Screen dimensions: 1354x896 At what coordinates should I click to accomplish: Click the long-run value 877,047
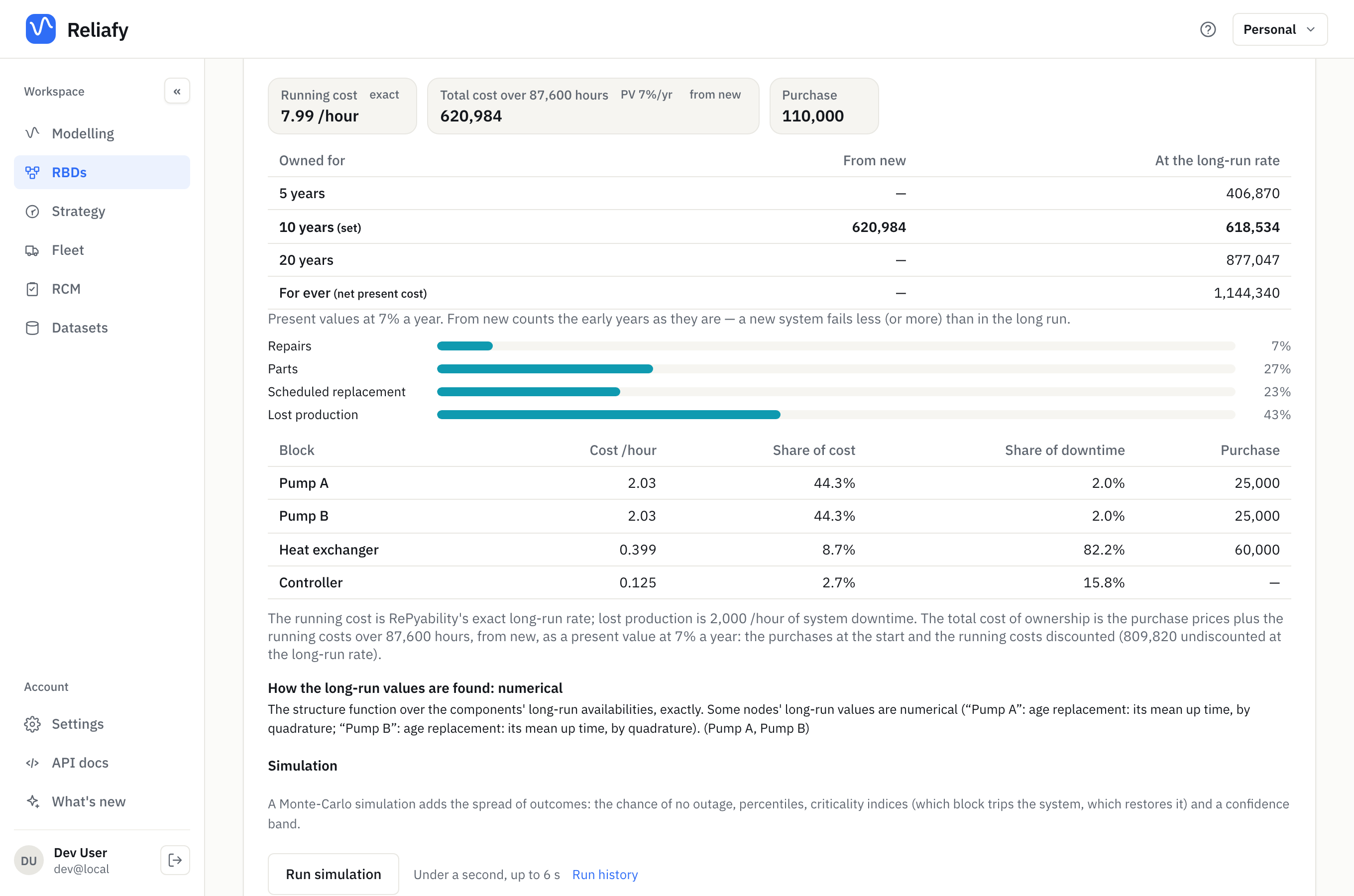tap(1252, 260)
